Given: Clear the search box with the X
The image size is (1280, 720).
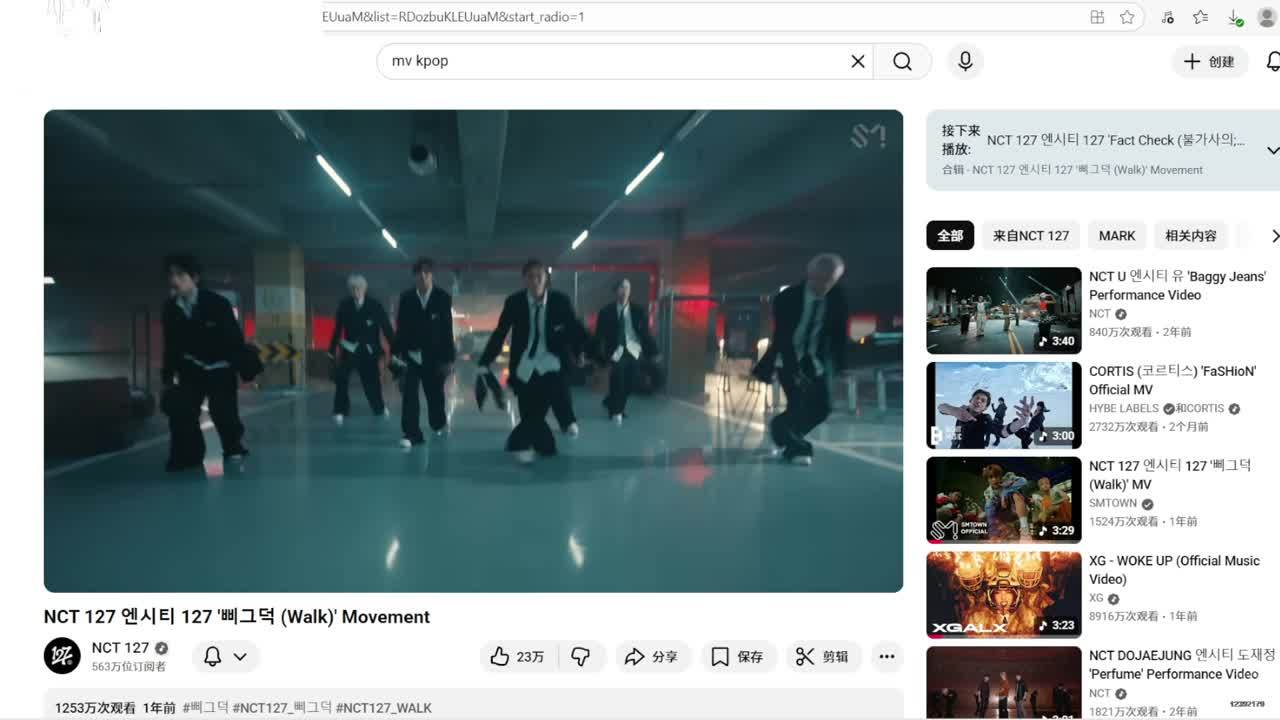Looking at the screenshot, I should pyautogui.click(x=858, y=61).
